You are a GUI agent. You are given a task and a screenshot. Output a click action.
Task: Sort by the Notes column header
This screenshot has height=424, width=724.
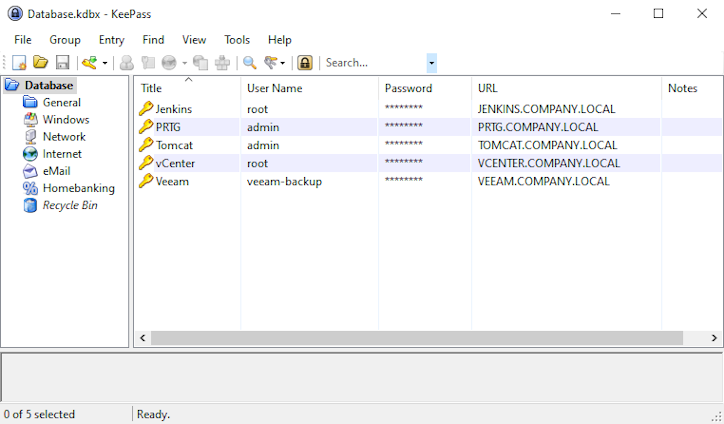click(x=692, y=88)
